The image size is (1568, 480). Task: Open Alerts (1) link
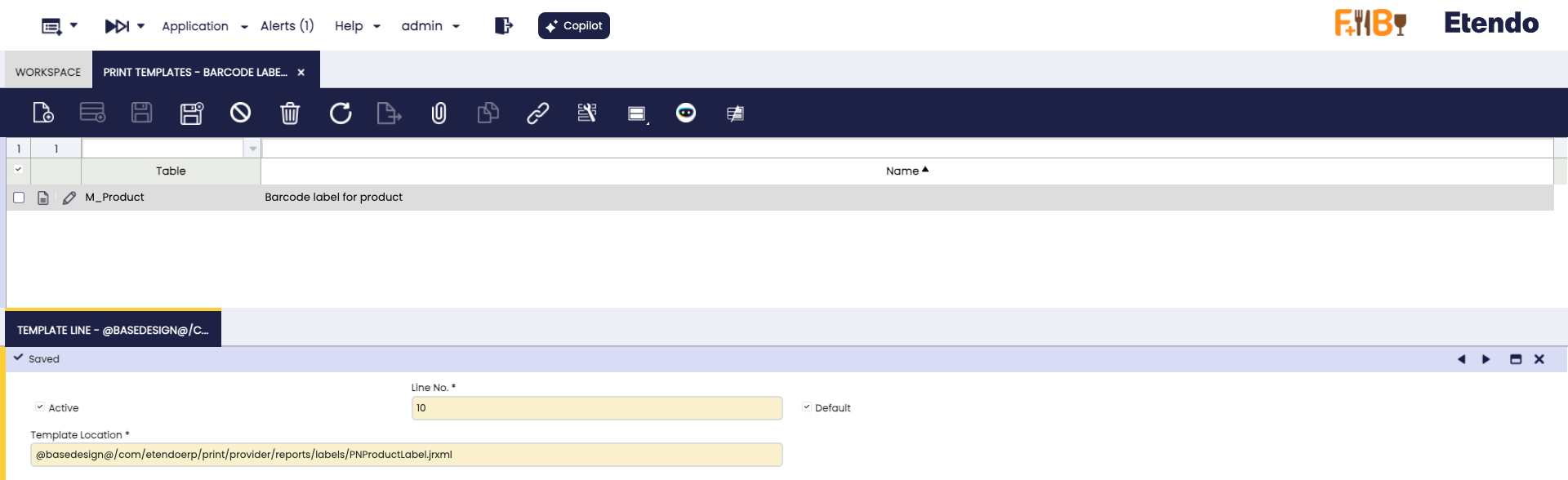click(287, 26)
